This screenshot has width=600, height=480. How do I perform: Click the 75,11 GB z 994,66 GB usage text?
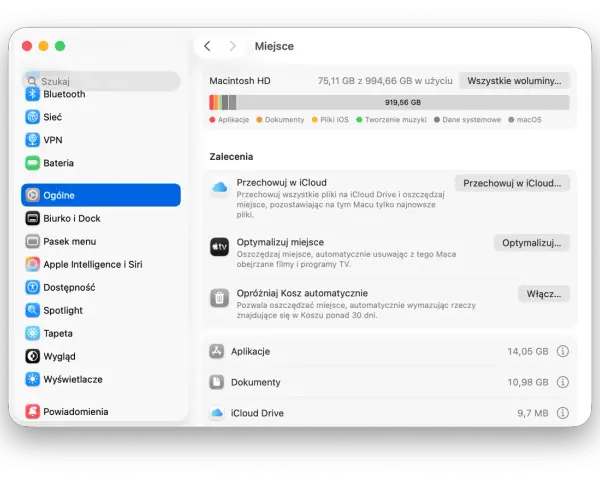coord(385,81)
